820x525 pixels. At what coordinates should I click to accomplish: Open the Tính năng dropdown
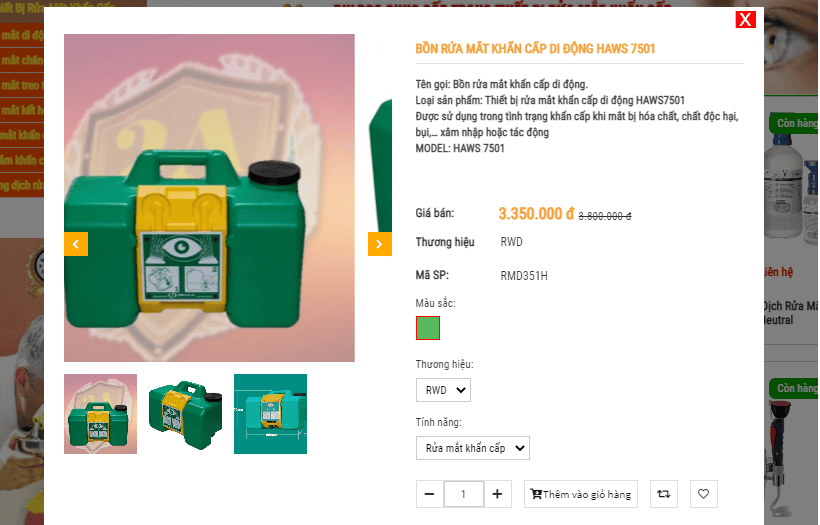[x=473, y=448]
